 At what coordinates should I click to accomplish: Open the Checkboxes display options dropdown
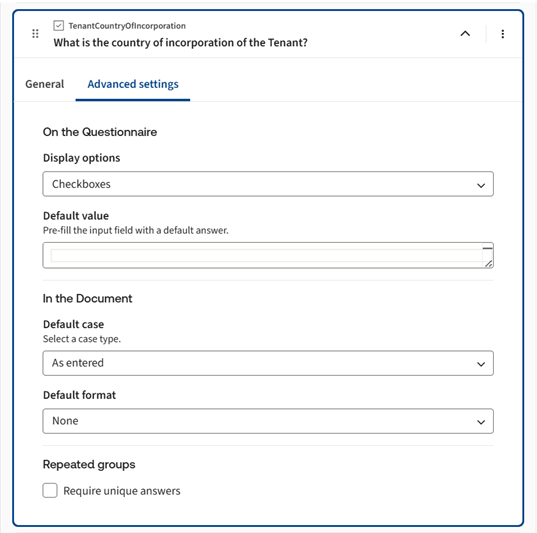(x=268, y=184)
